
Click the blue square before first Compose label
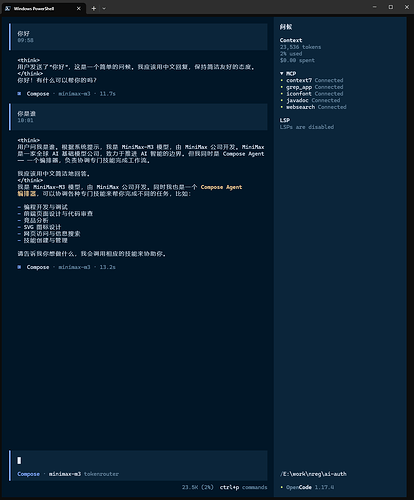coord(19,94)
